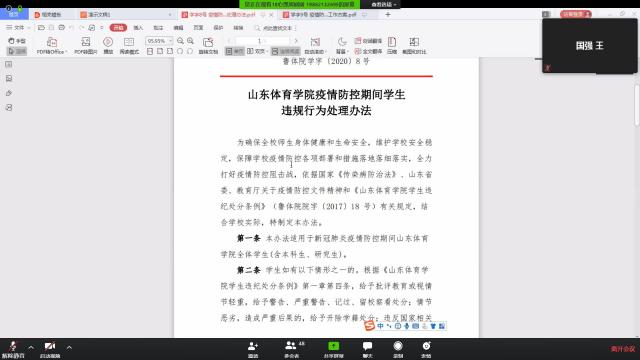Switch to the second PDF document tab
640x360 pixels.
(323, 14)
